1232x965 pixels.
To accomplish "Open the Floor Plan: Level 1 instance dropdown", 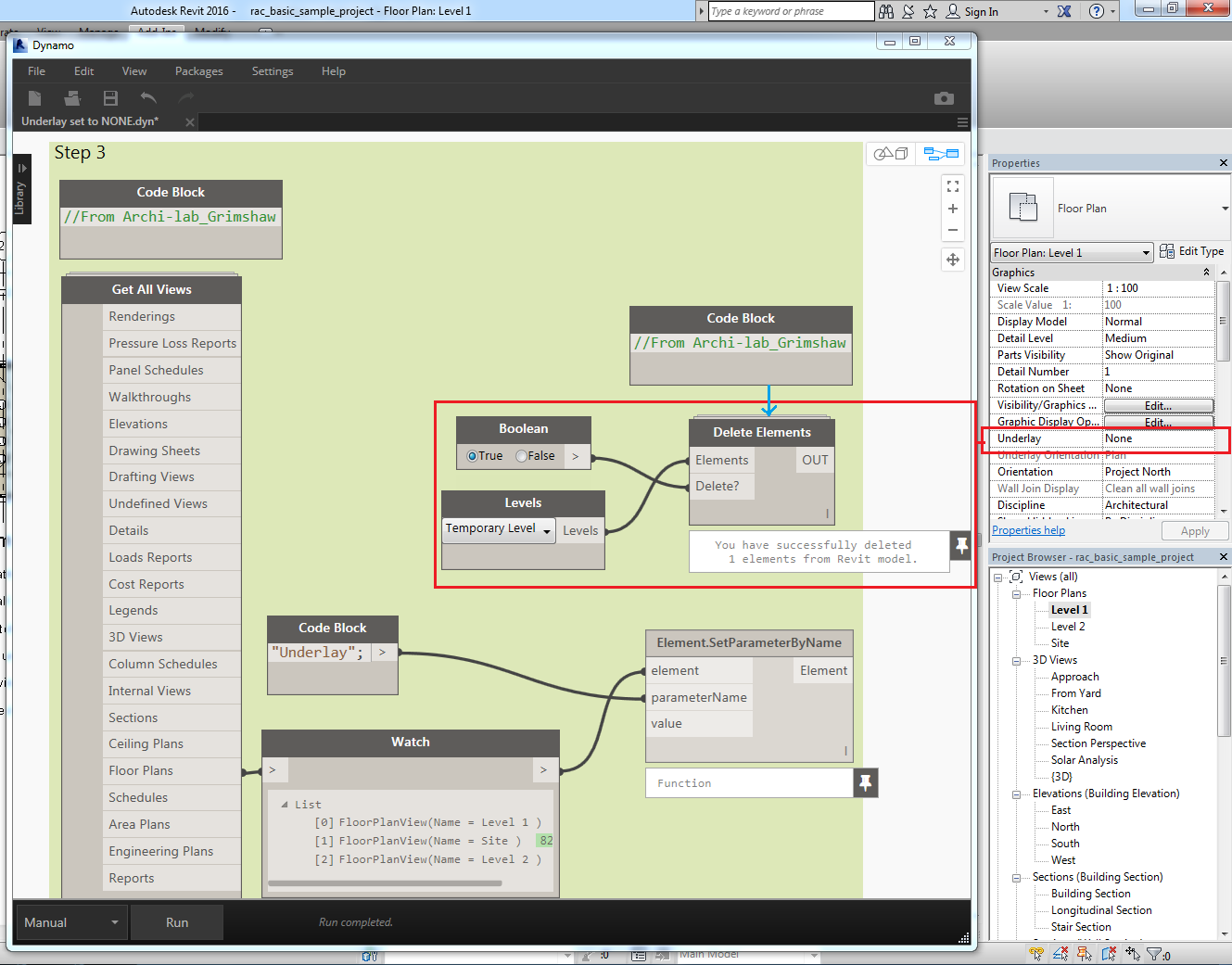I will coord(1072,252).
